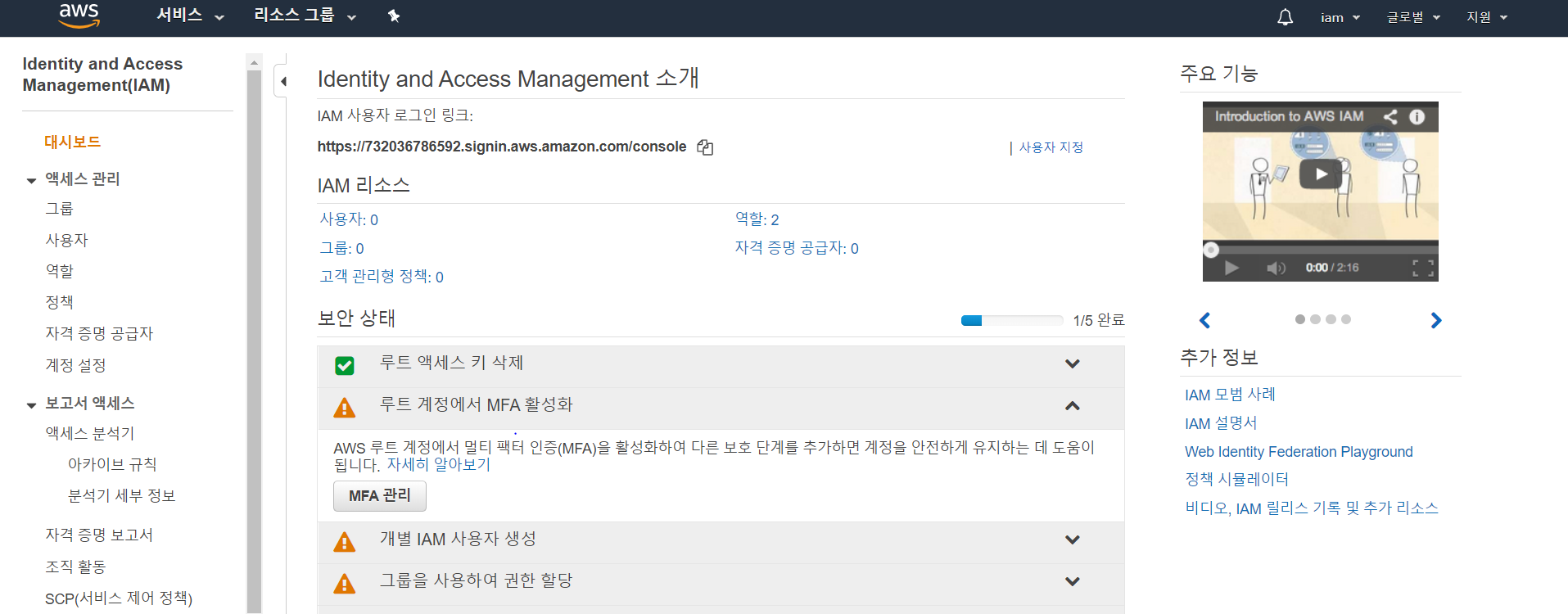Expand the 루트 액세스 키 삭제 row chevron

1073,363
